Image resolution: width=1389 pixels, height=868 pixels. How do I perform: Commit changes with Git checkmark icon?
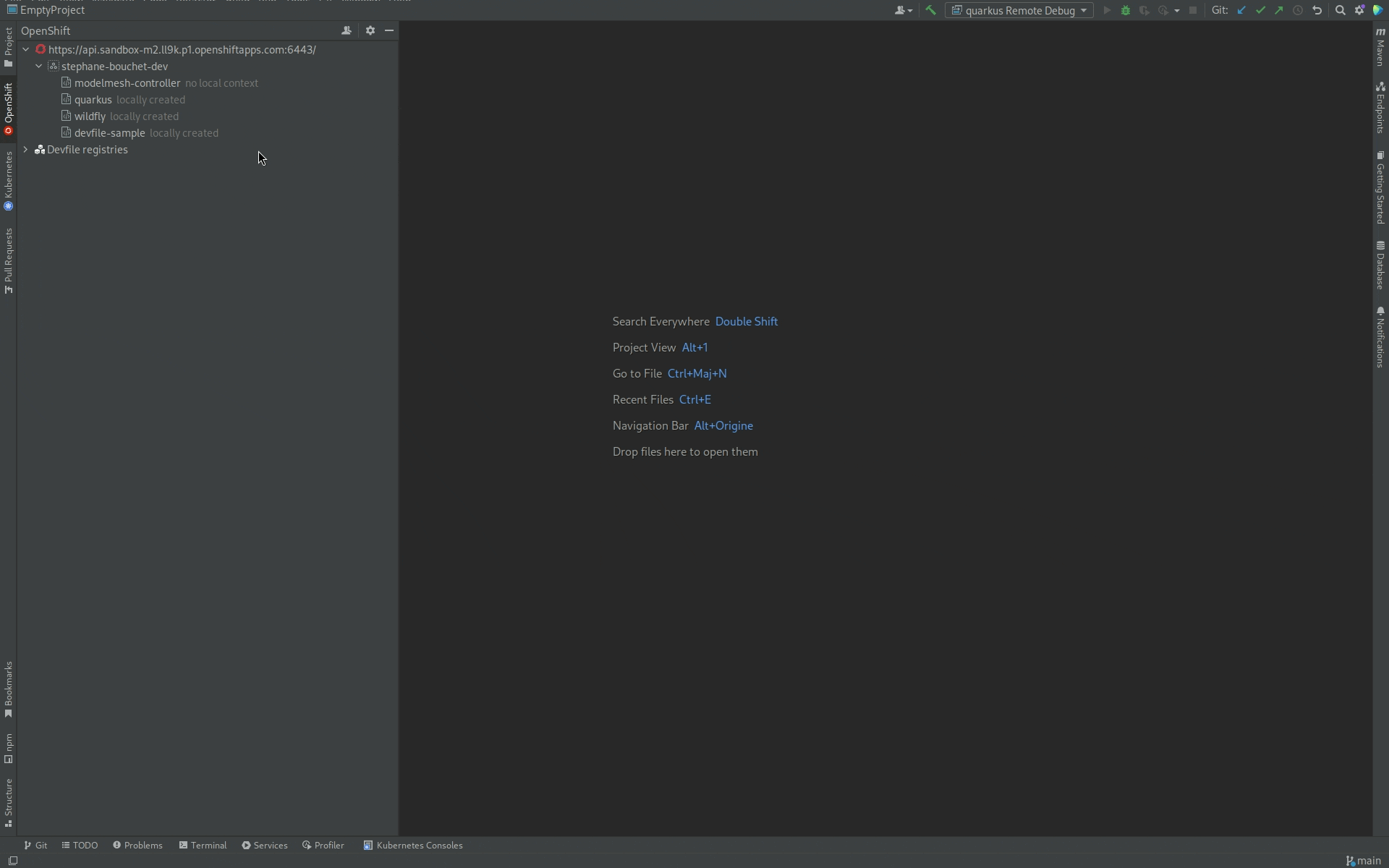pos(1260,10)
